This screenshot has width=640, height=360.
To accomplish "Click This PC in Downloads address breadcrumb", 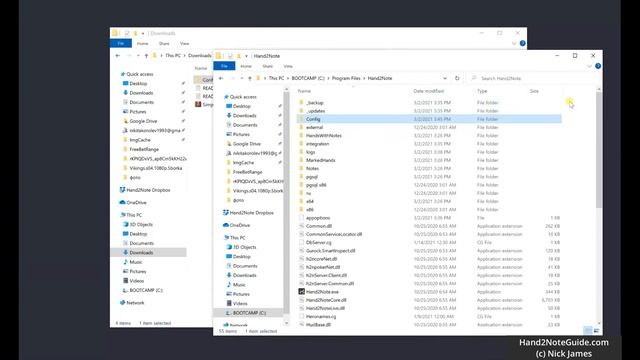I will tap(173, 56).
